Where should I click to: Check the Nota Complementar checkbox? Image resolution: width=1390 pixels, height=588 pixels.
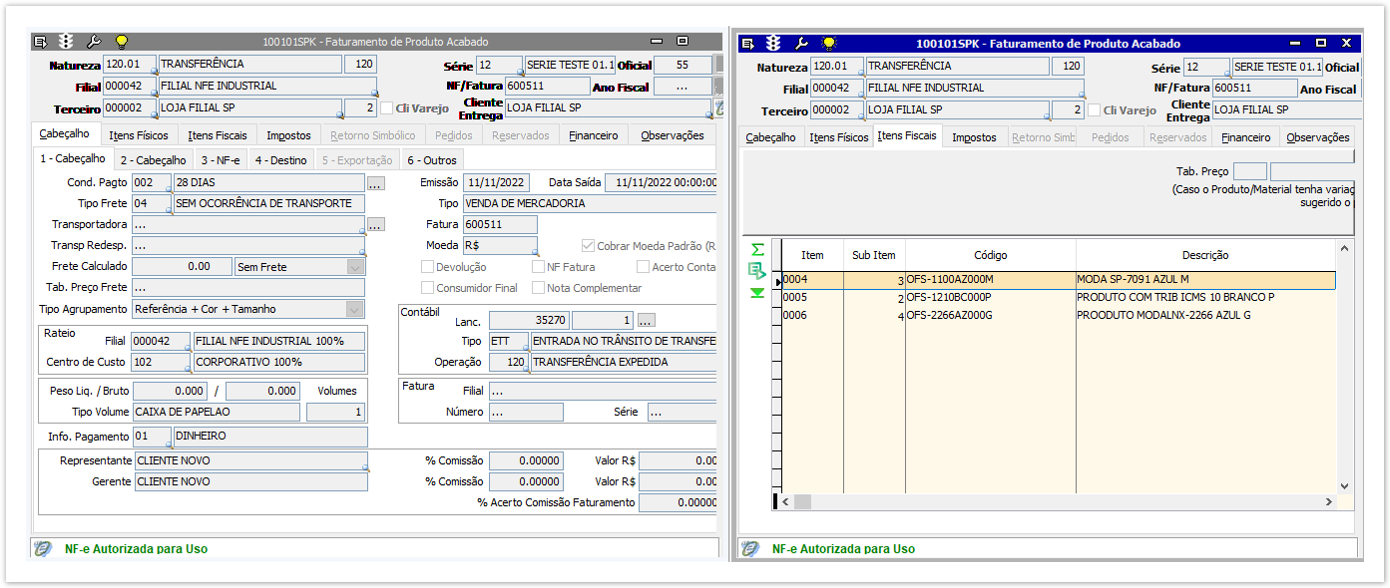[x=539, y=288]
